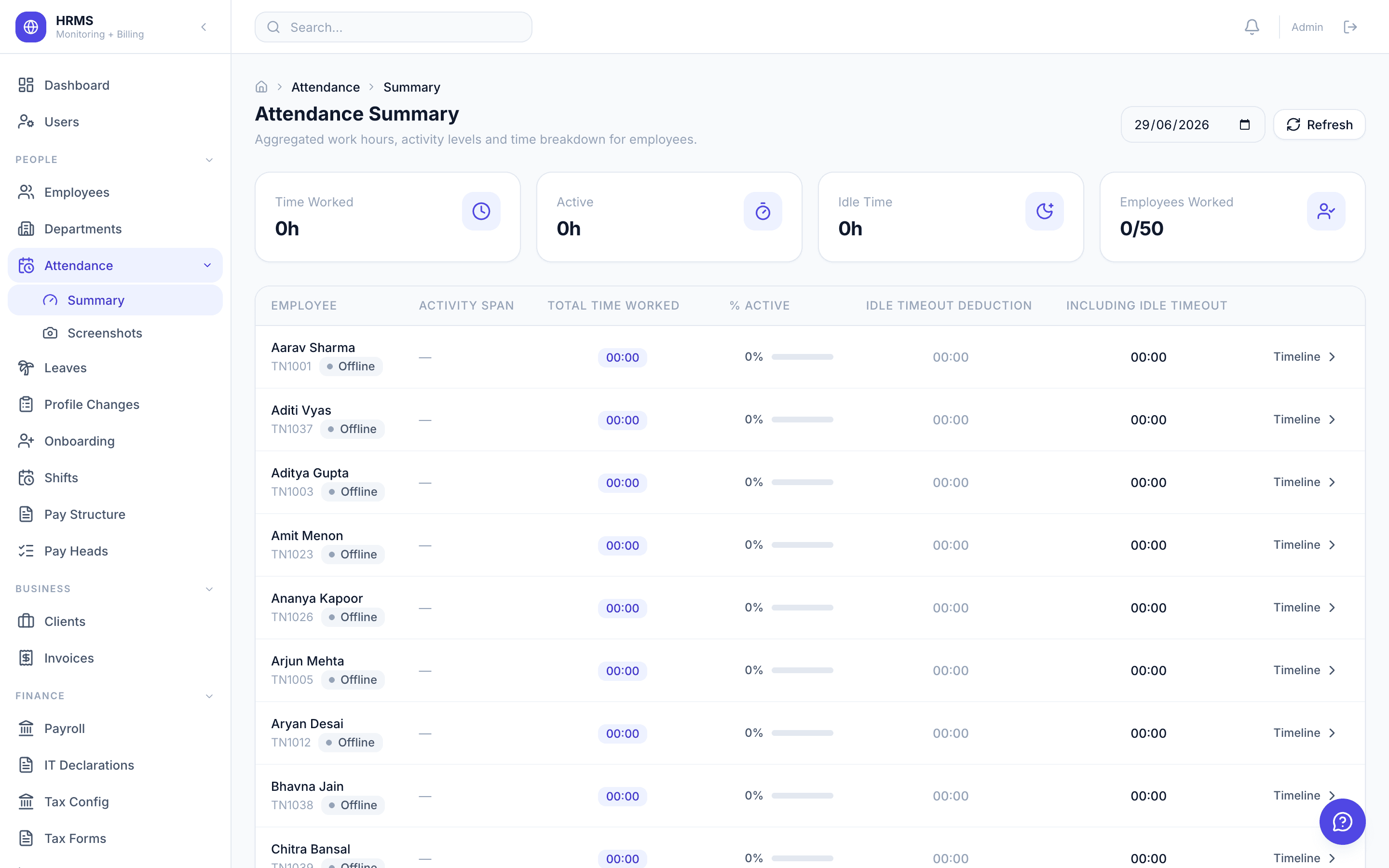This screenshot has height=868, width=1389.
Task: Click the logout icon next to Admin
Action: coord(1350,27)
